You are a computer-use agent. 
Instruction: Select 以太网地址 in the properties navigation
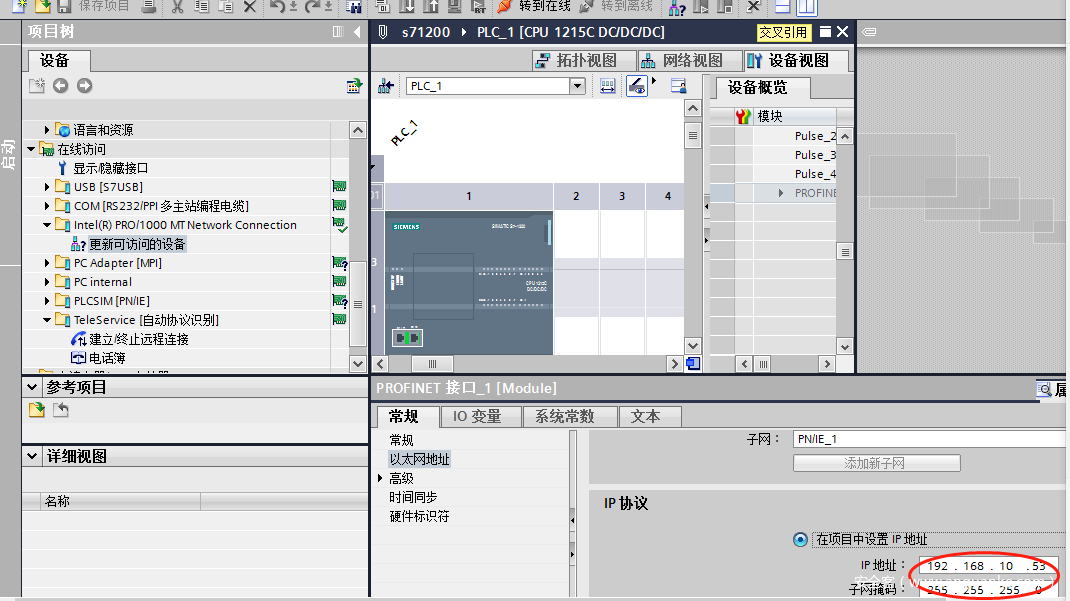419,459
